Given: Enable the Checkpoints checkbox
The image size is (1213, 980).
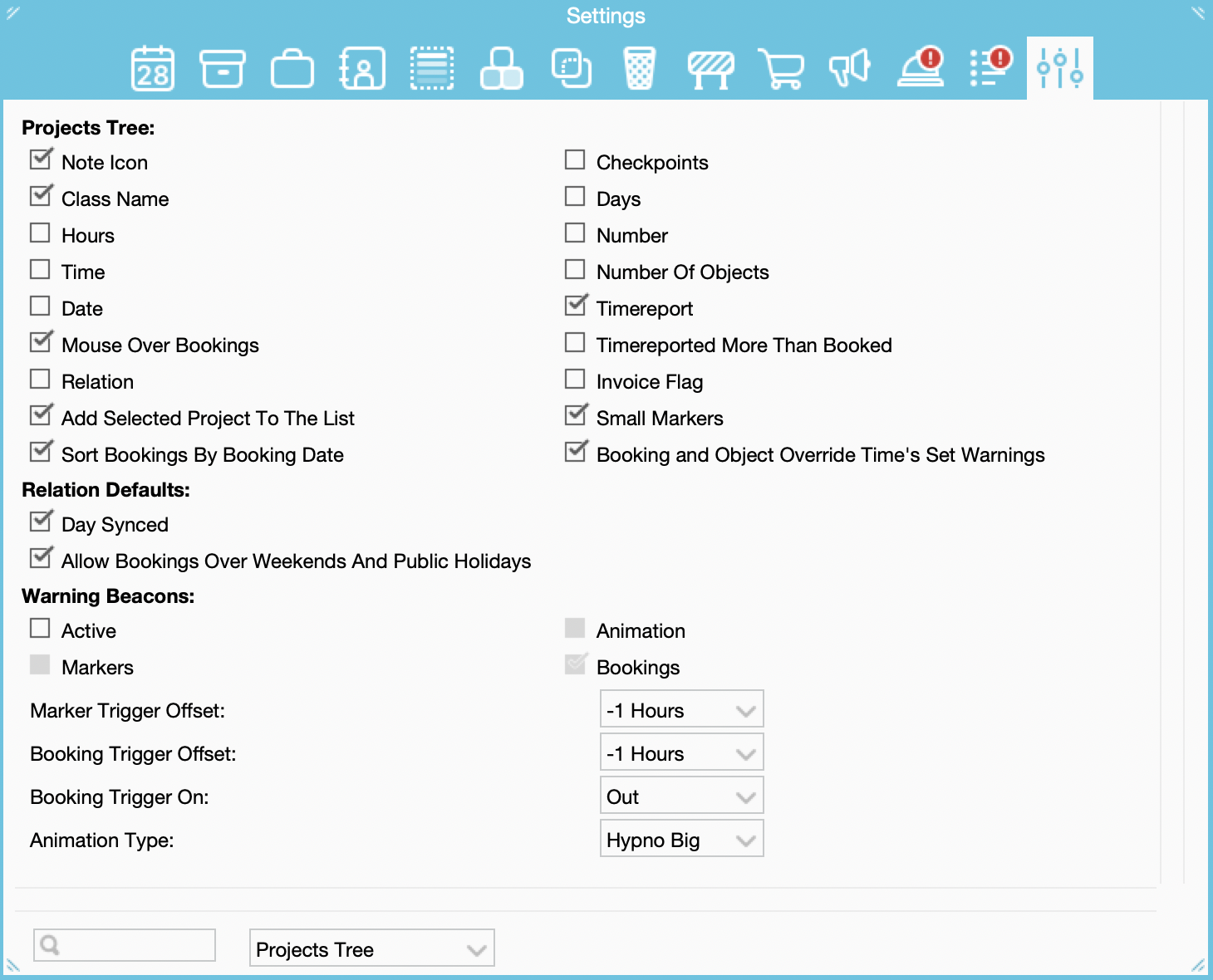Looking at the screenshot, I should click(575, 159).
